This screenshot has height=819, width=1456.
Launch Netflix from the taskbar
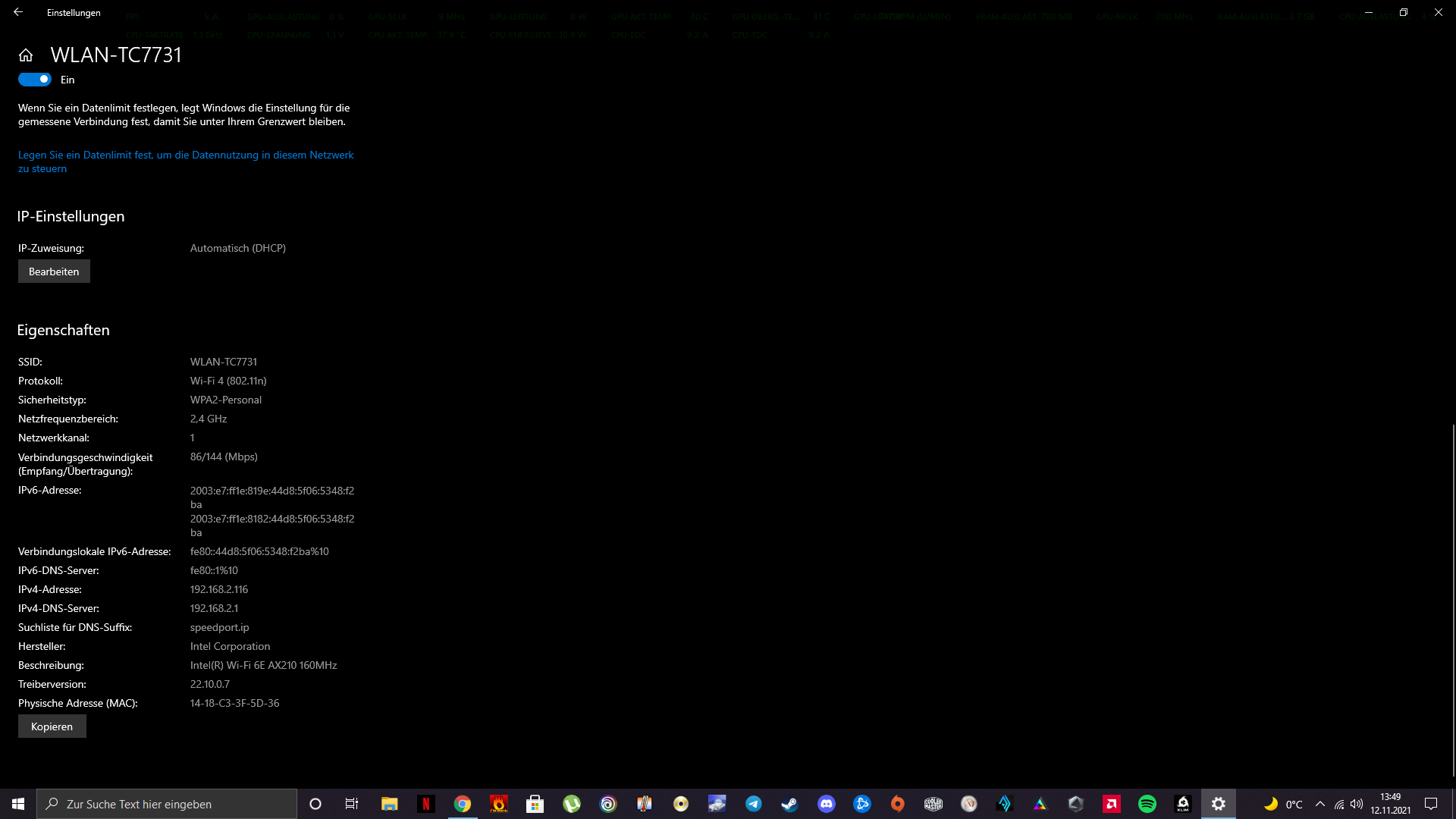click(x=425, y=804)
